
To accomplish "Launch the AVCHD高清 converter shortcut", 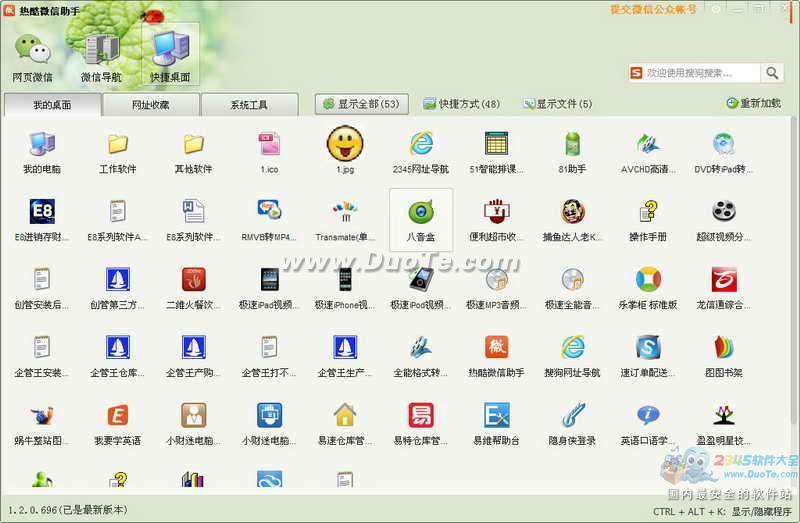I will click(x=648, y=153).
